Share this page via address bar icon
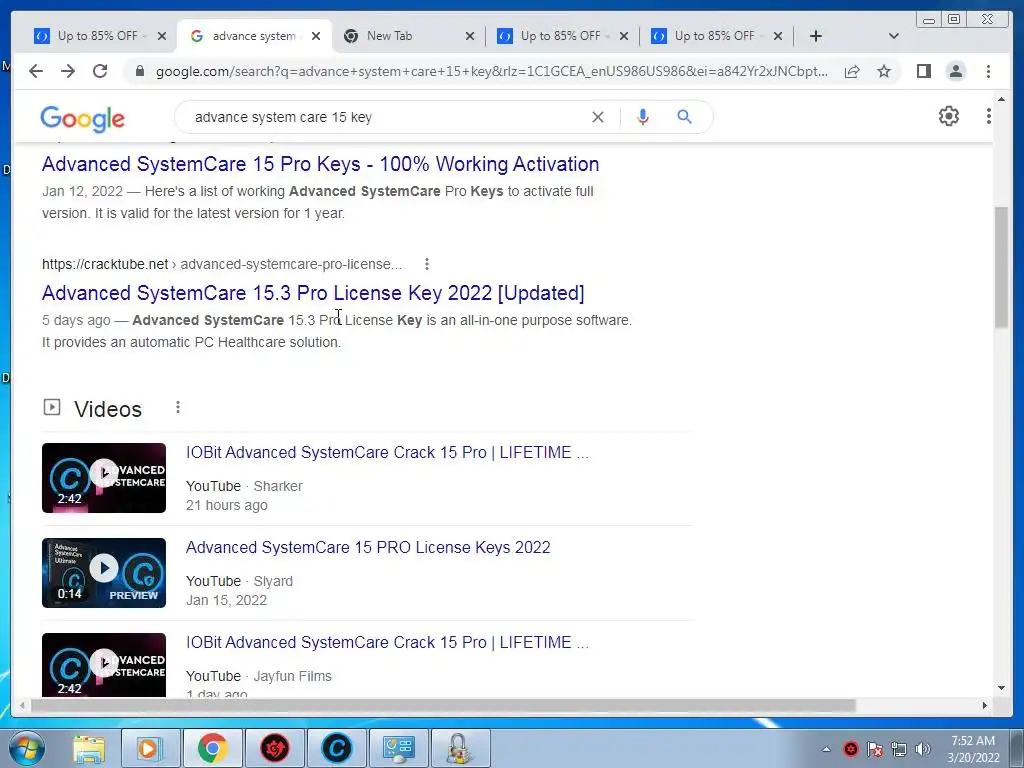The width and height of the screenshot is (1024, 768). click(852, 71)
